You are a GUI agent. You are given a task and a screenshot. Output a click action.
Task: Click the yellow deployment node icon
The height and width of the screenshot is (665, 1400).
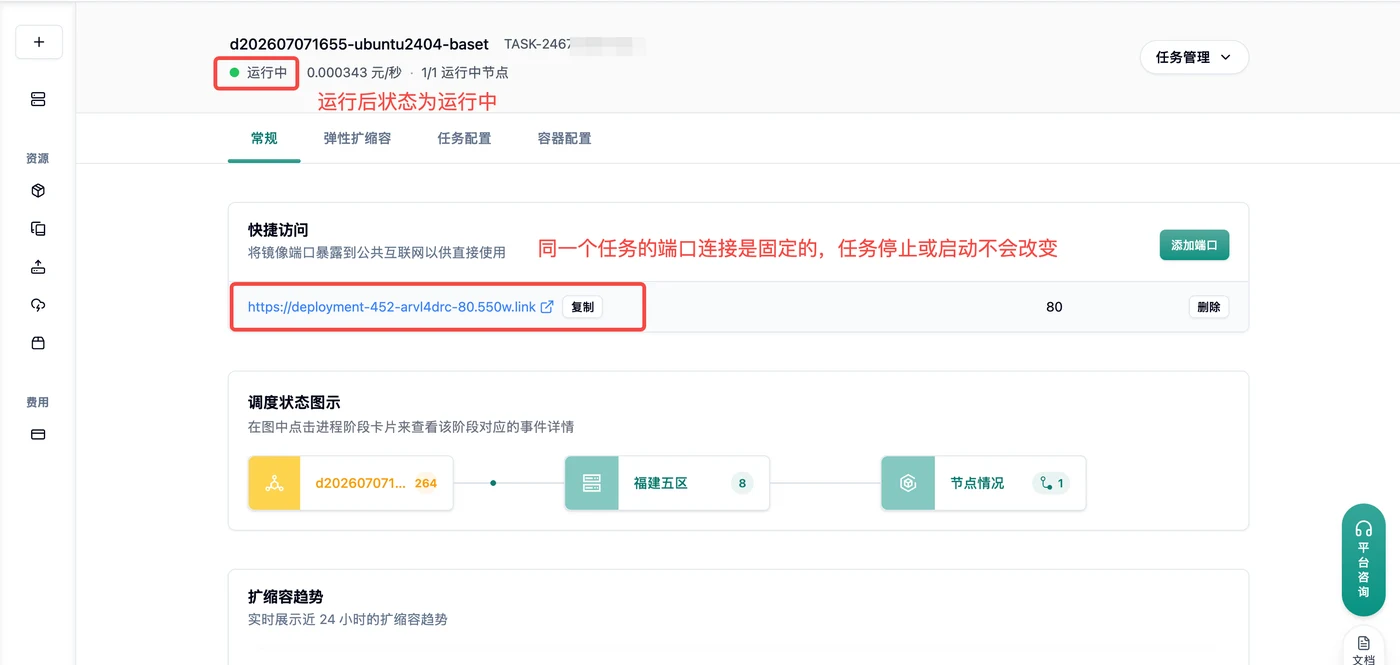pos(274,483)
